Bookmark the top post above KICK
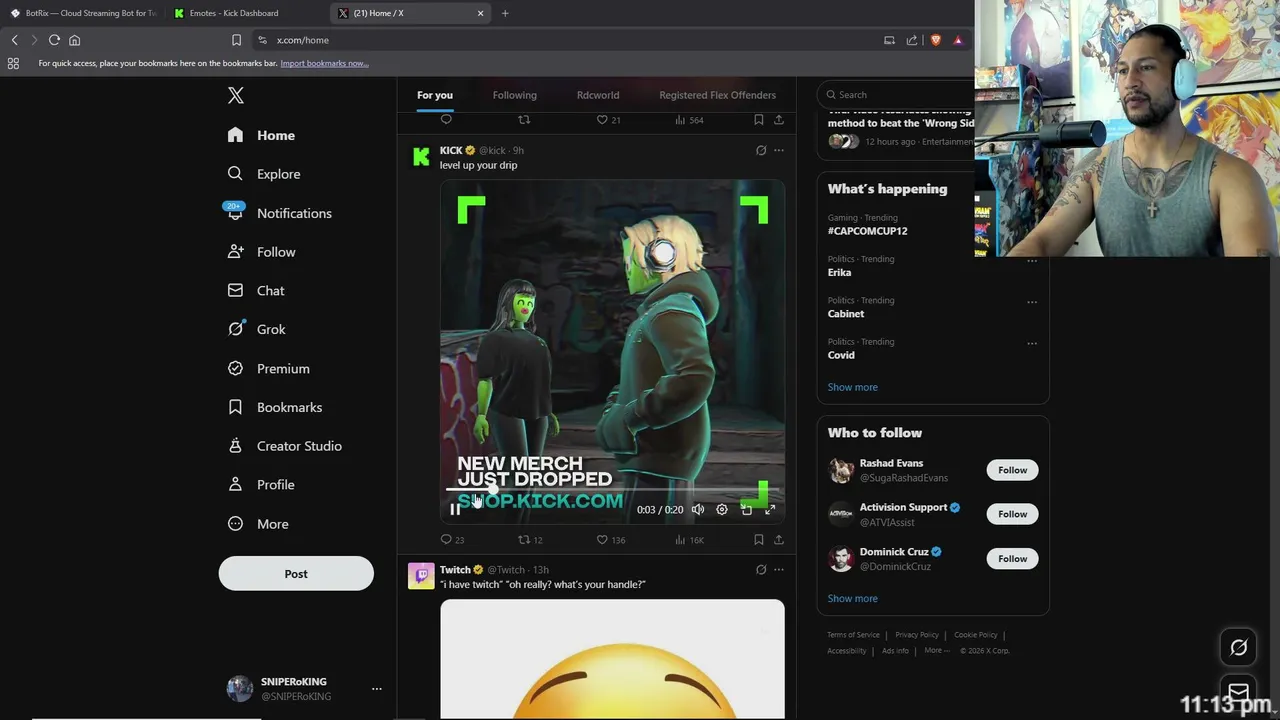This screenshot has height=720, width=1280. 759,120
